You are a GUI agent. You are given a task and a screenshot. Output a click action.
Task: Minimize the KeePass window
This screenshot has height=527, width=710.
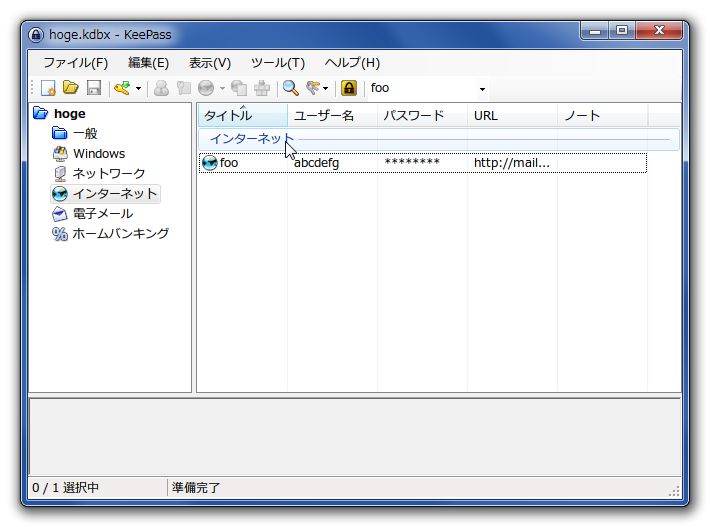[x=595, y=31]
